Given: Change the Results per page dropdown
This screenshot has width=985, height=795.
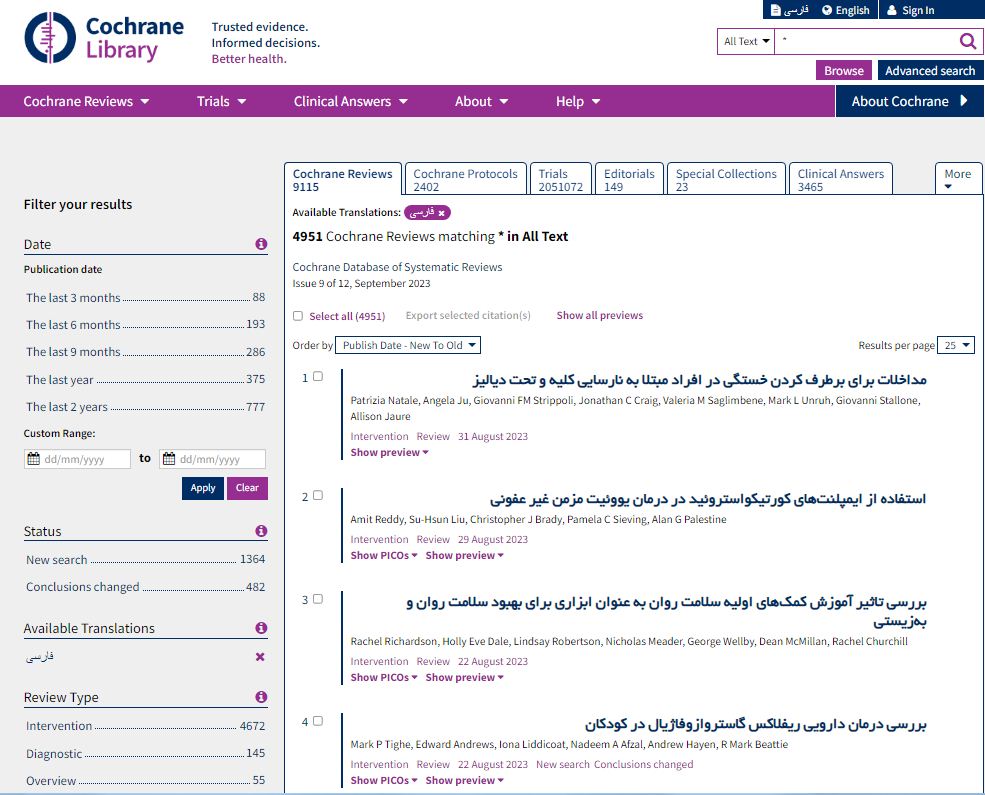Looking at the screenshot, I should [956, 345].
